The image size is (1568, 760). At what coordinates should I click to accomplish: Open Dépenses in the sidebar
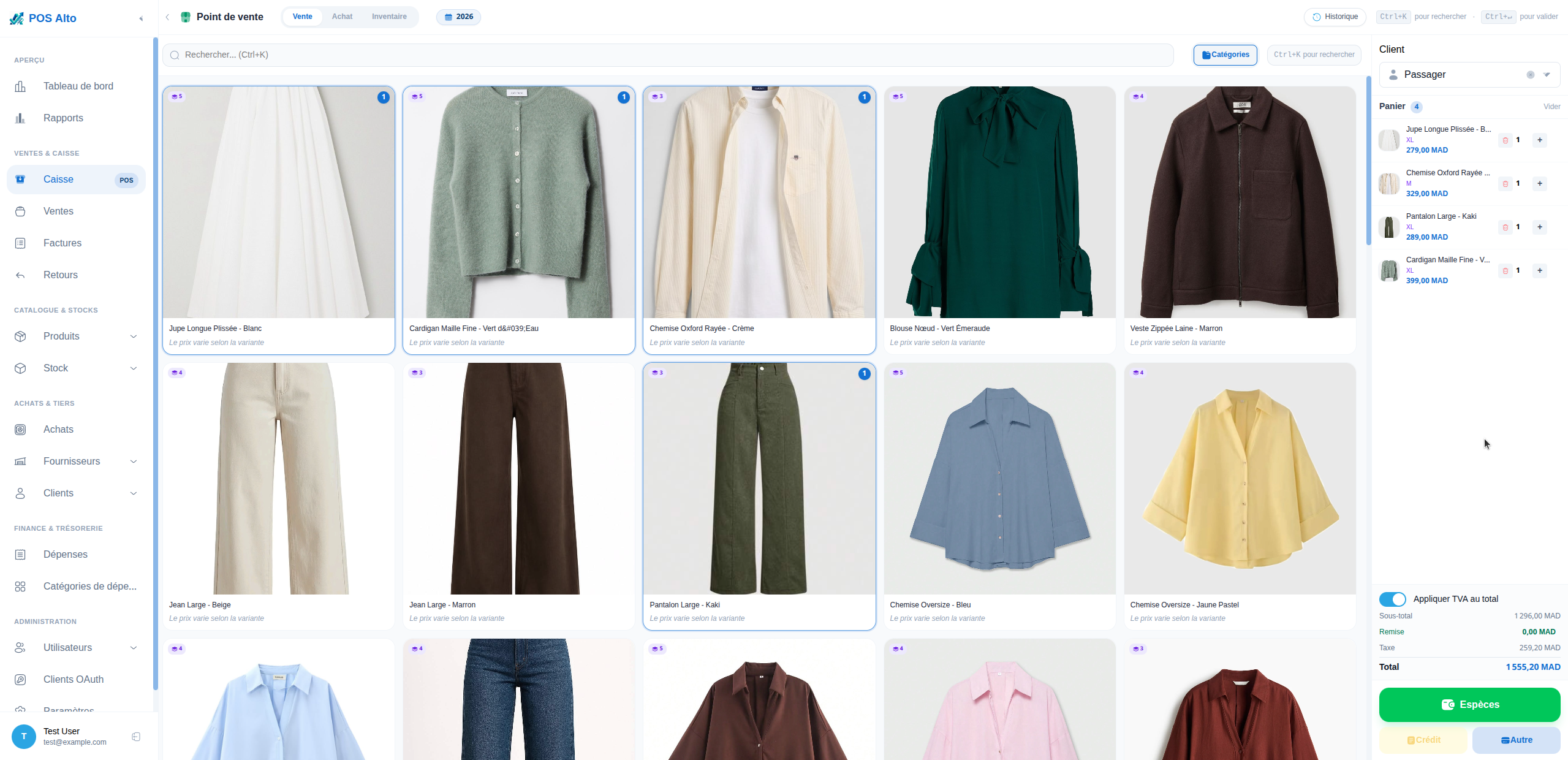[x=77, y=555]
